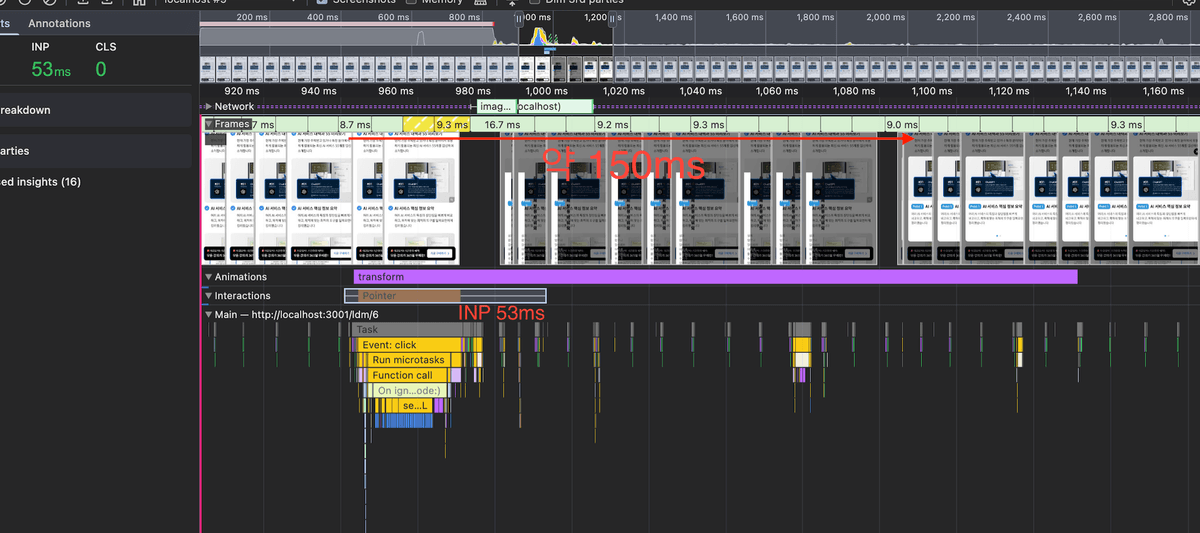Click the INP 53 ms metric
The height and width of the screenshot is (533, 1200).
(x=50, y=69)
